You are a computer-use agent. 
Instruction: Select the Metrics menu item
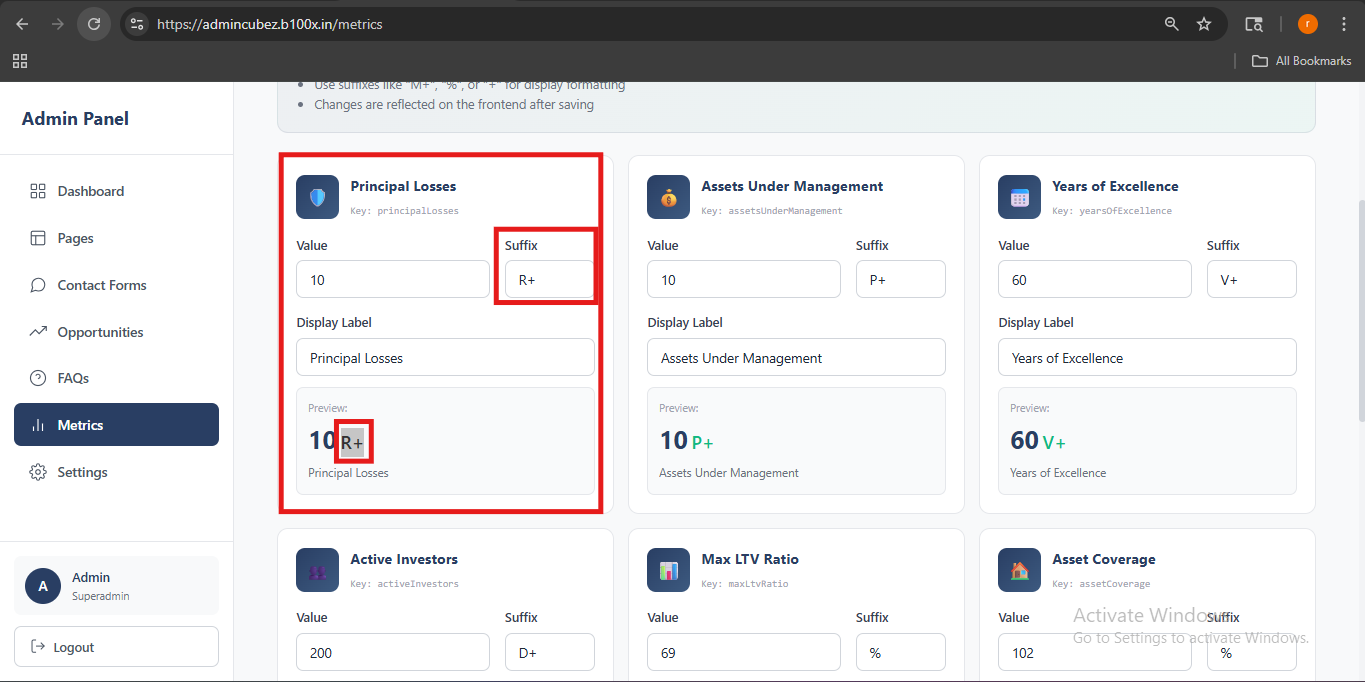116,425
